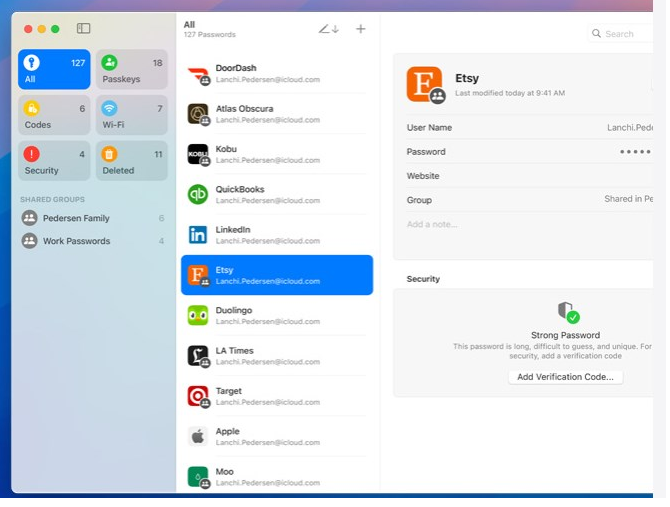670x507 pixels.
Task: Add a new password with plus icon
Action: (361, 29)
